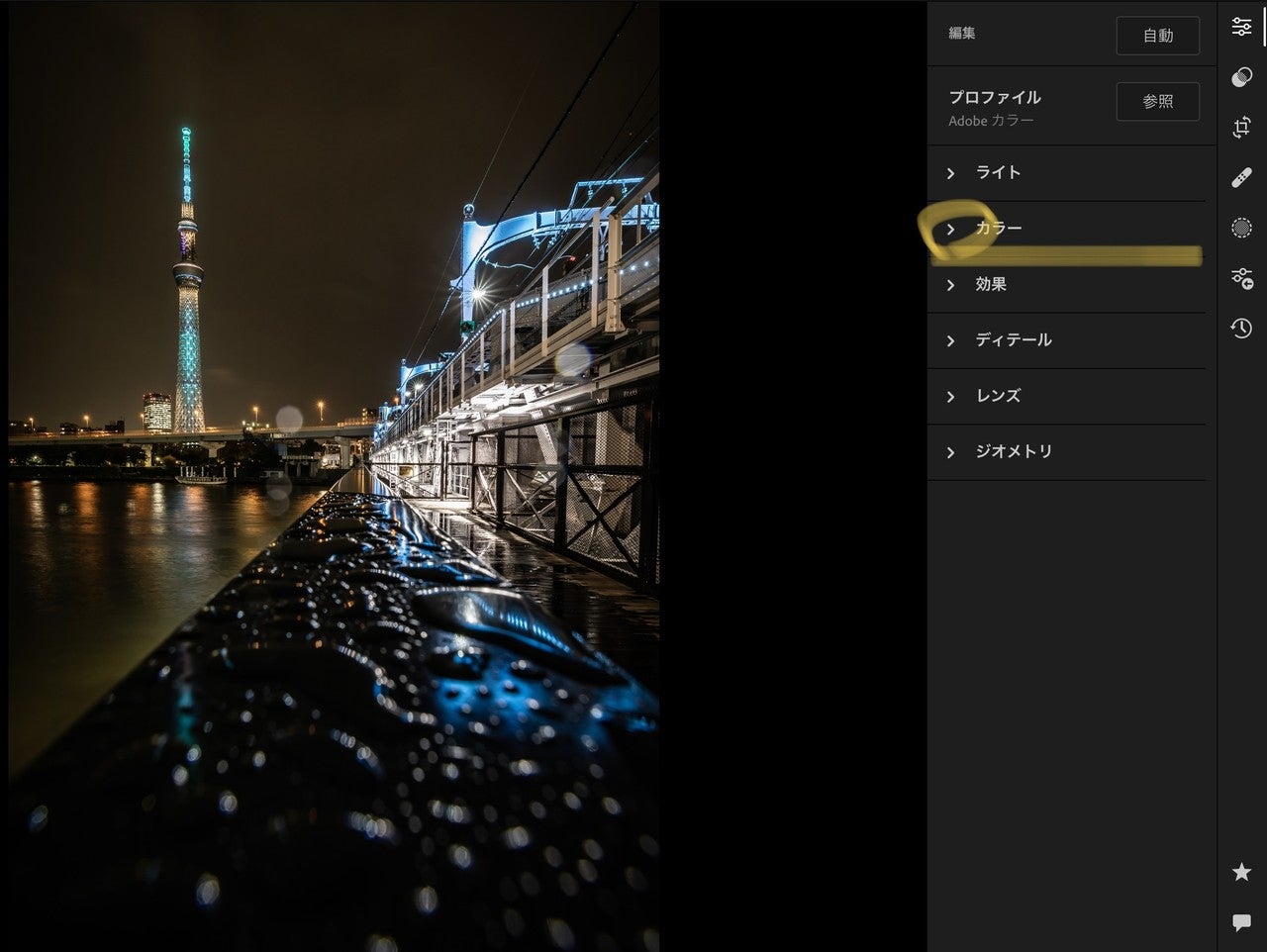Open the Comments speech bubble icon
Image resolution: width=1267 pixels, height=952 pixels.
(x=1241, y=922)
